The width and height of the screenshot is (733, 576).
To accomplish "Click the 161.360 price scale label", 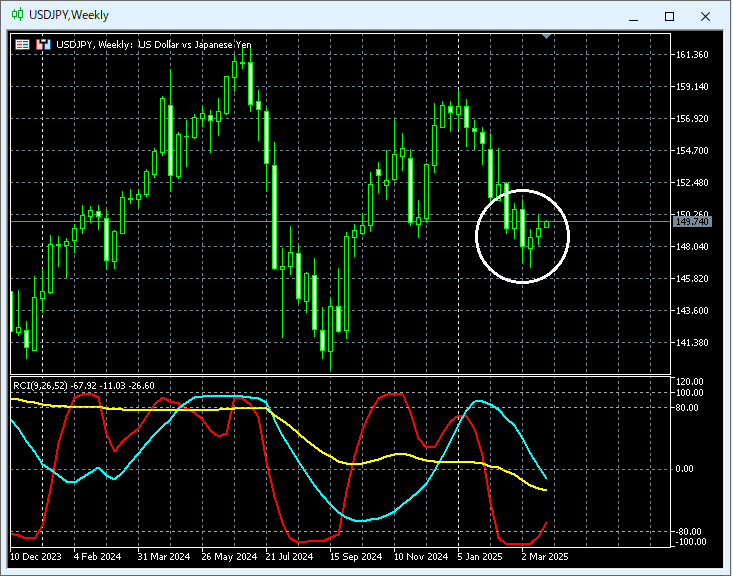I will tap(692, 55).
